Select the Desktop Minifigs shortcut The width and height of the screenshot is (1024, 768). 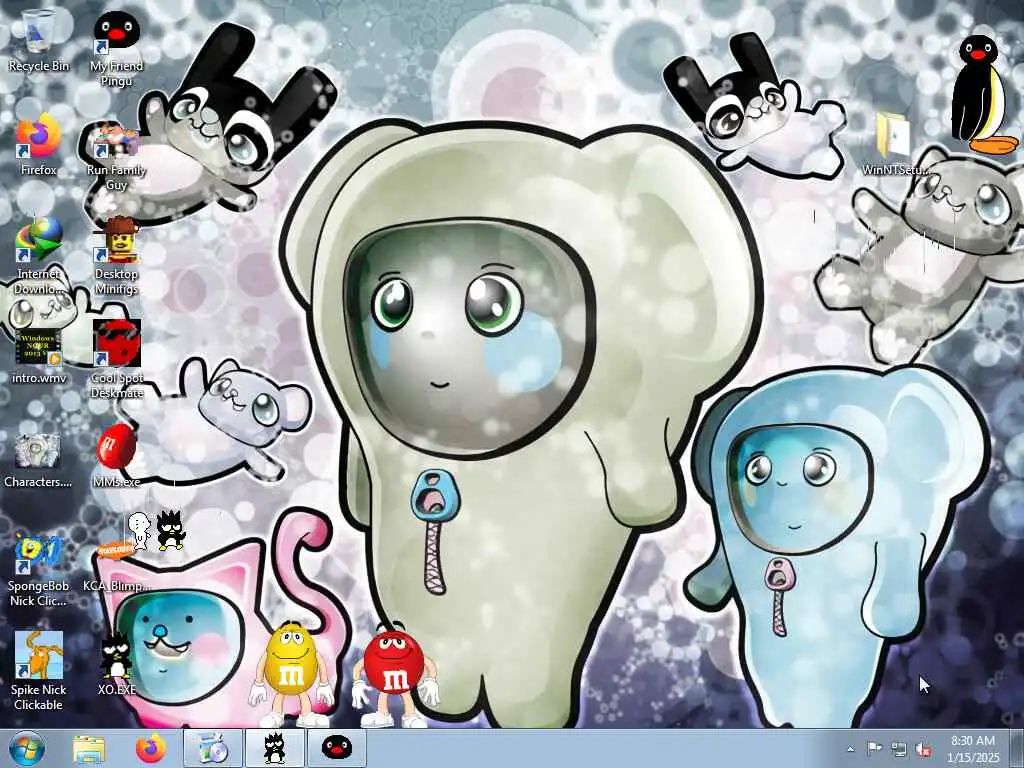116,256
